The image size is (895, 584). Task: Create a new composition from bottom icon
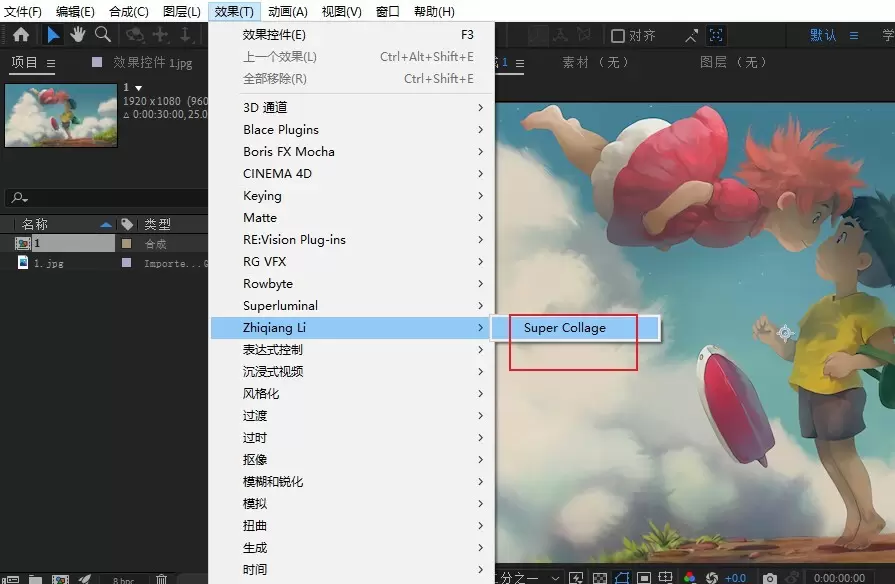[x=60, y=579]
